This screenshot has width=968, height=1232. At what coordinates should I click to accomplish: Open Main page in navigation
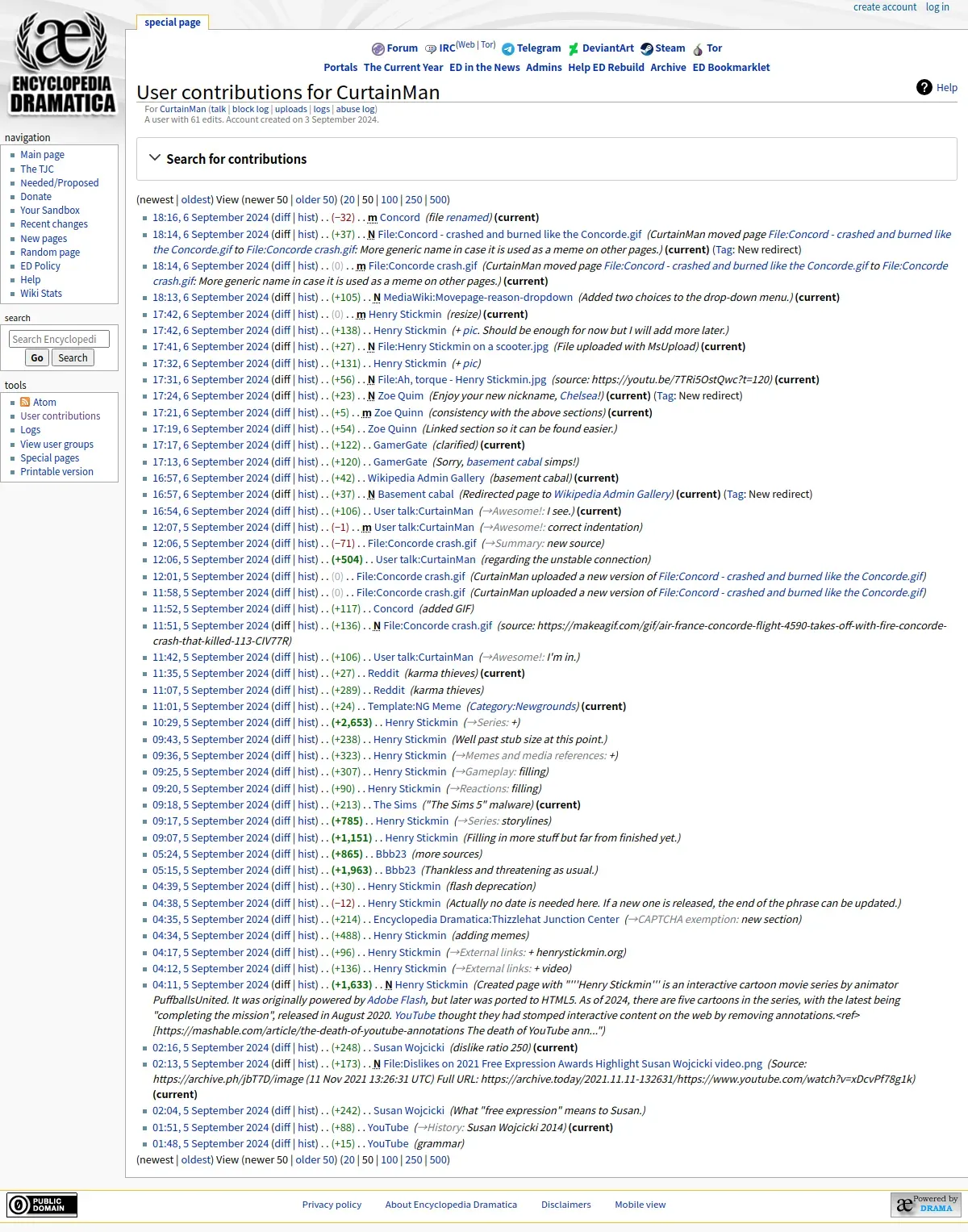point(42,155)
